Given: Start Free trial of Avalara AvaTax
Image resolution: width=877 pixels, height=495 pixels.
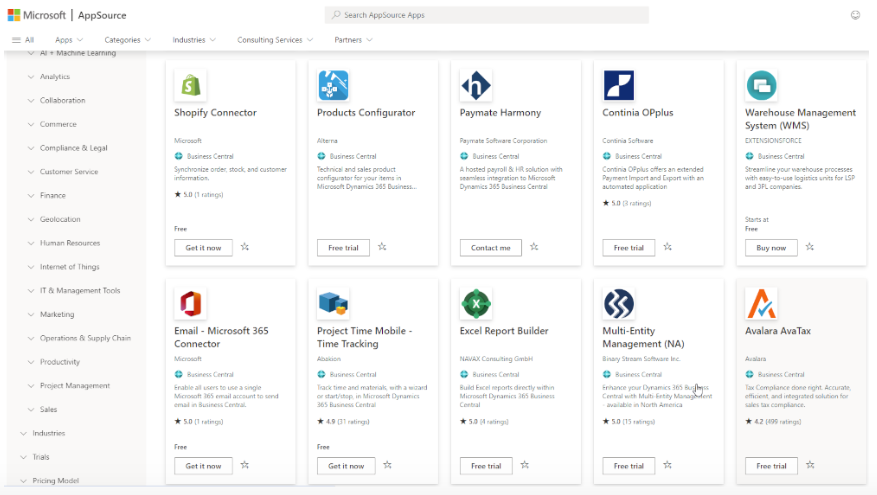Looking at the screenshot, I should tap(771, 466).
